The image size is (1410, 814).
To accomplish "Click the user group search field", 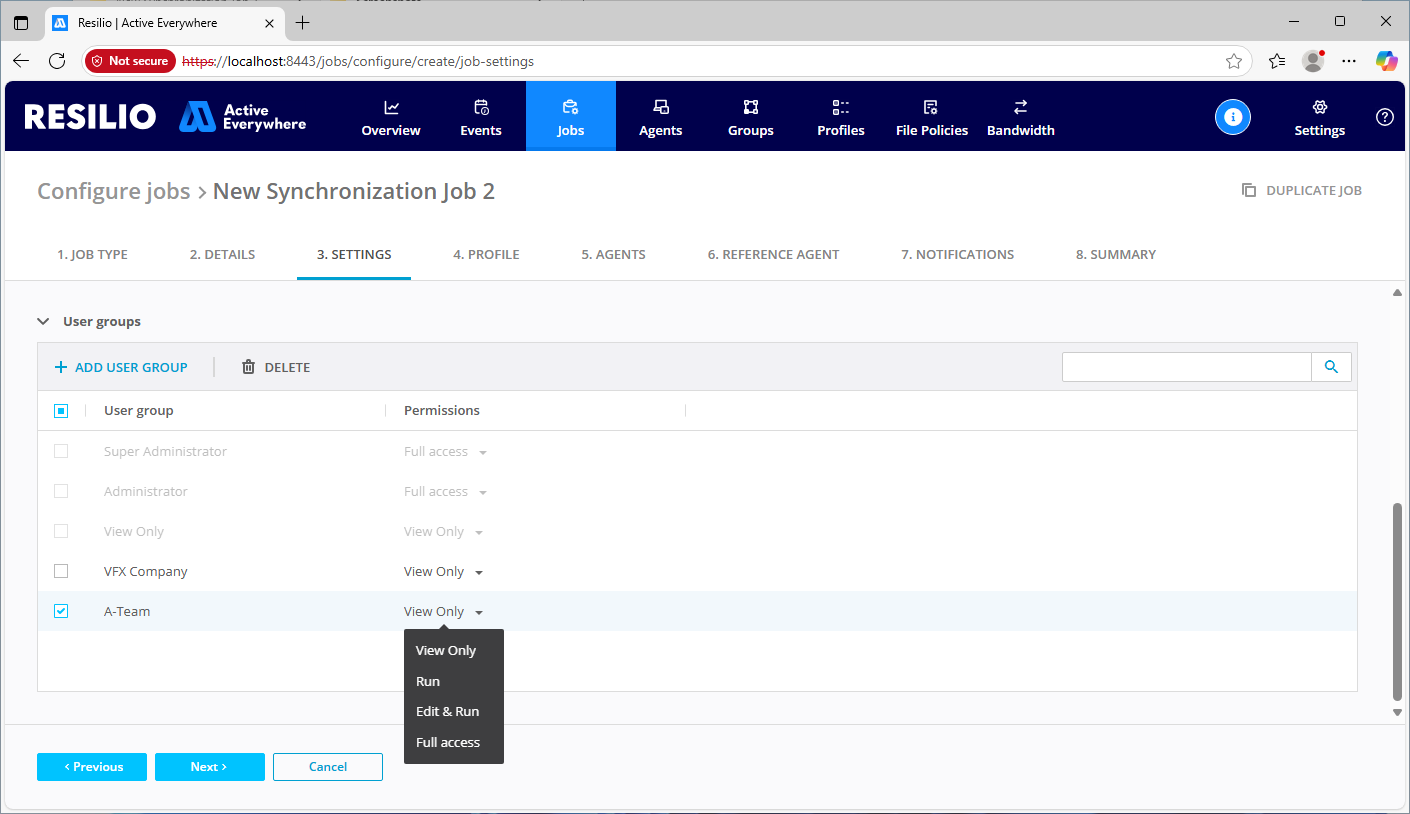I will coord(1186,367).
